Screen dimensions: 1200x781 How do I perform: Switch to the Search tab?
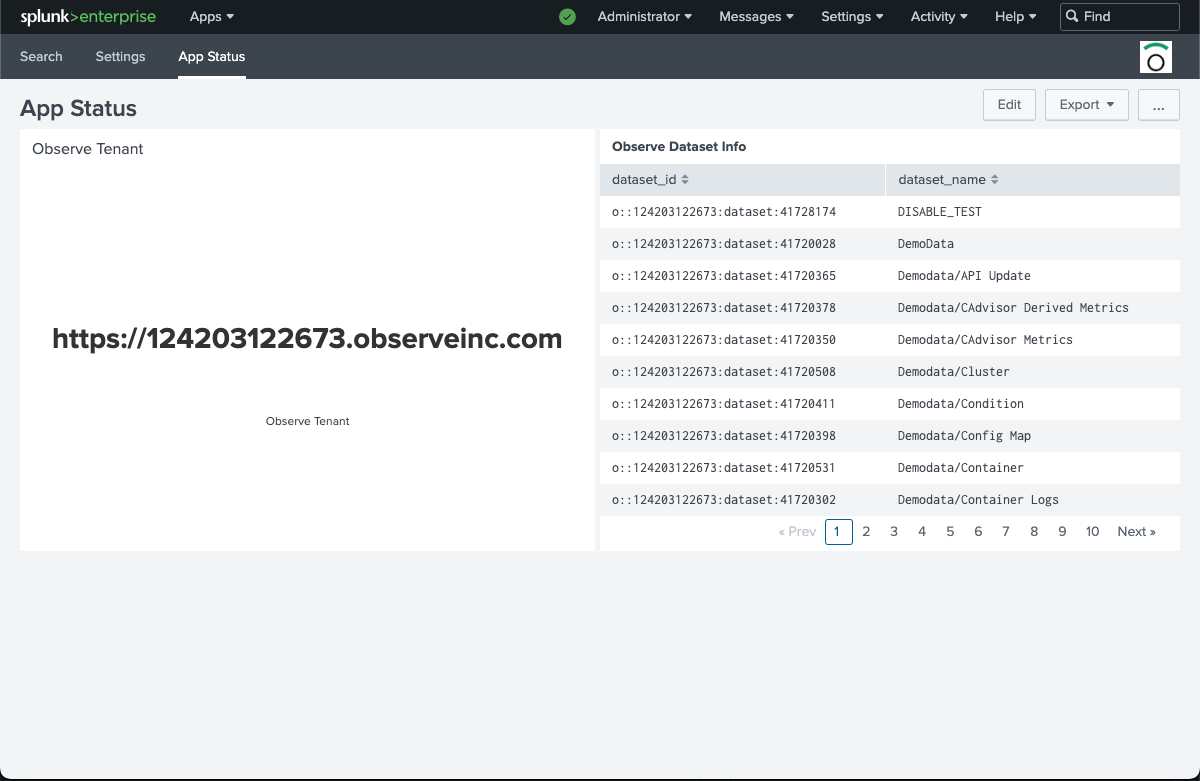tap(41, 57)
